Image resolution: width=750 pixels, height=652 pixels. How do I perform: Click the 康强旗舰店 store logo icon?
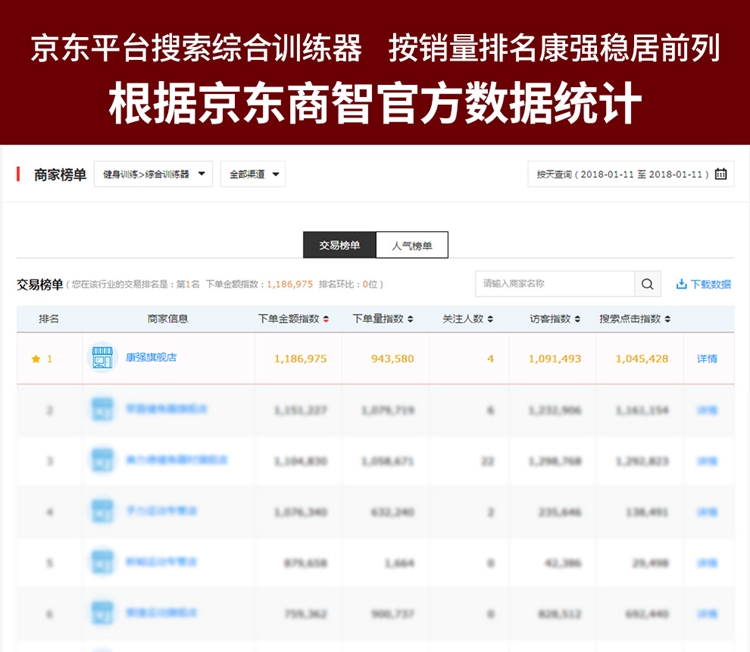point(103,358)
